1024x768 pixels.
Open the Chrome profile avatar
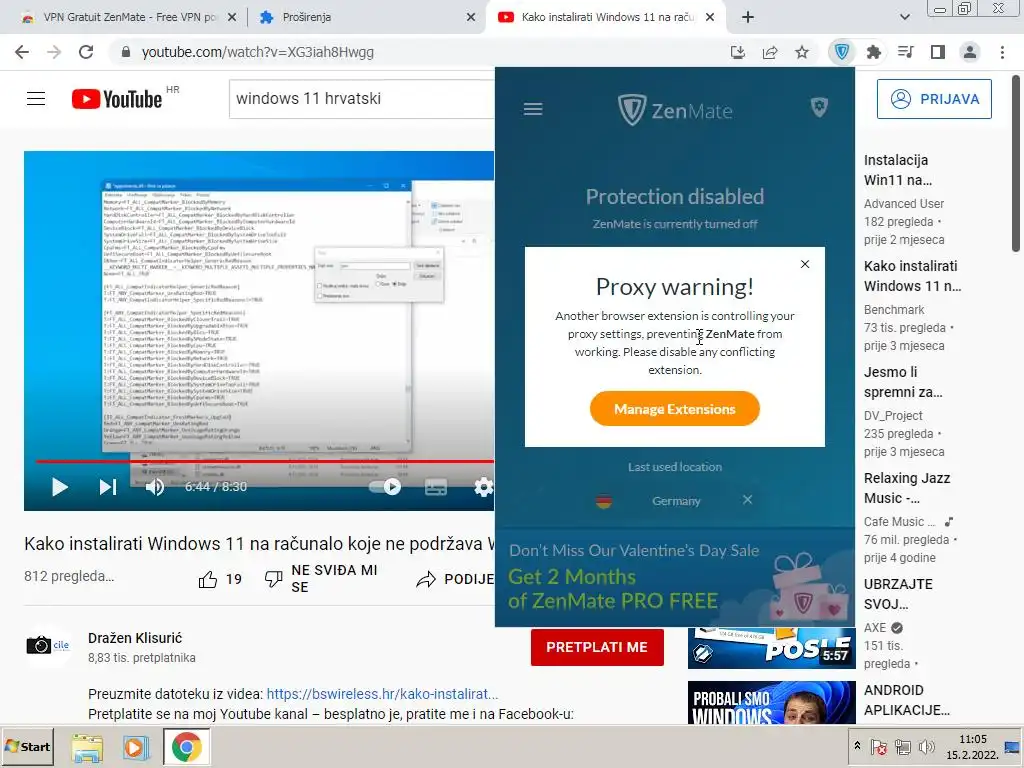coord(970,52)
